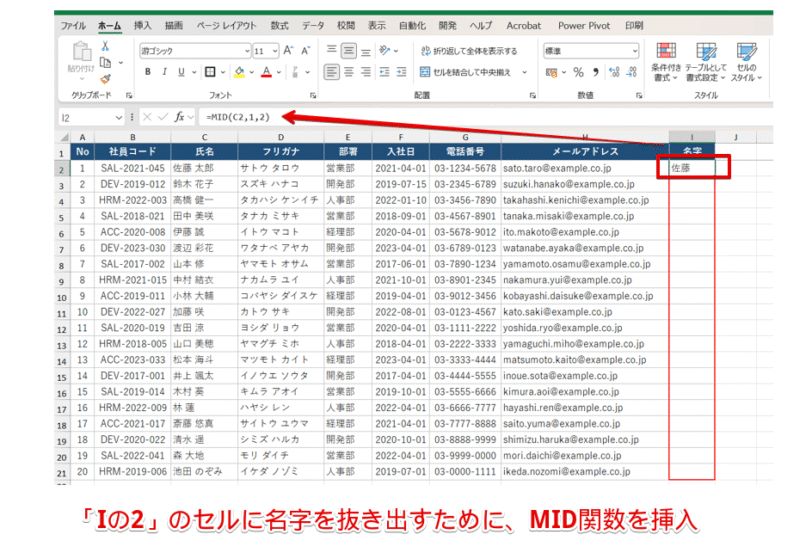812x559 pixels.
Task: Open the number (数値) group dialog launcher
Action: pos(639,95)
